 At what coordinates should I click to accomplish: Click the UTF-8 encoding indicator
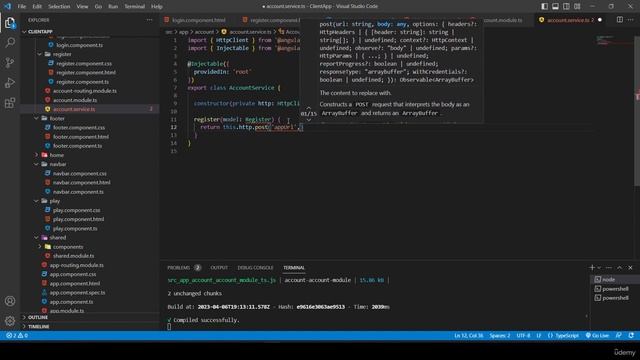pos(523,336)
